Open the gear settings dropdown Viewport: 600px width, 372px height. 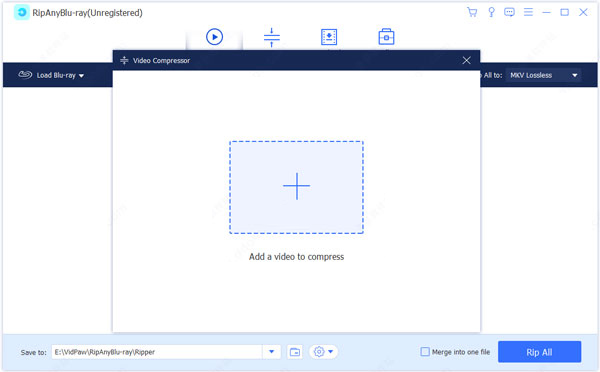(323, 352)
